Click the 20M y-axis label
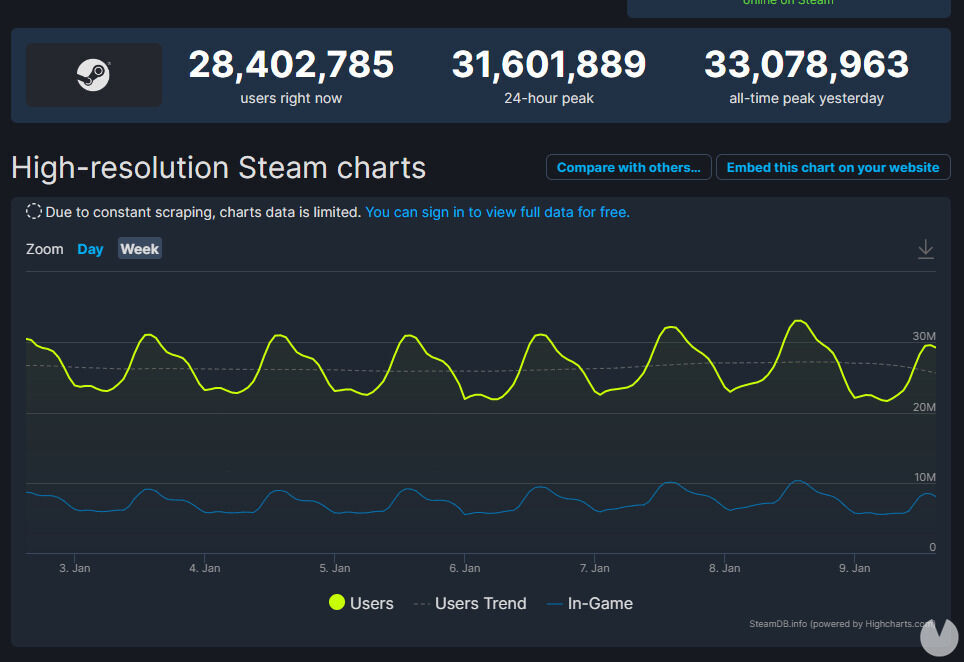The width and height of the screenshot is (964, 662). 924,407
